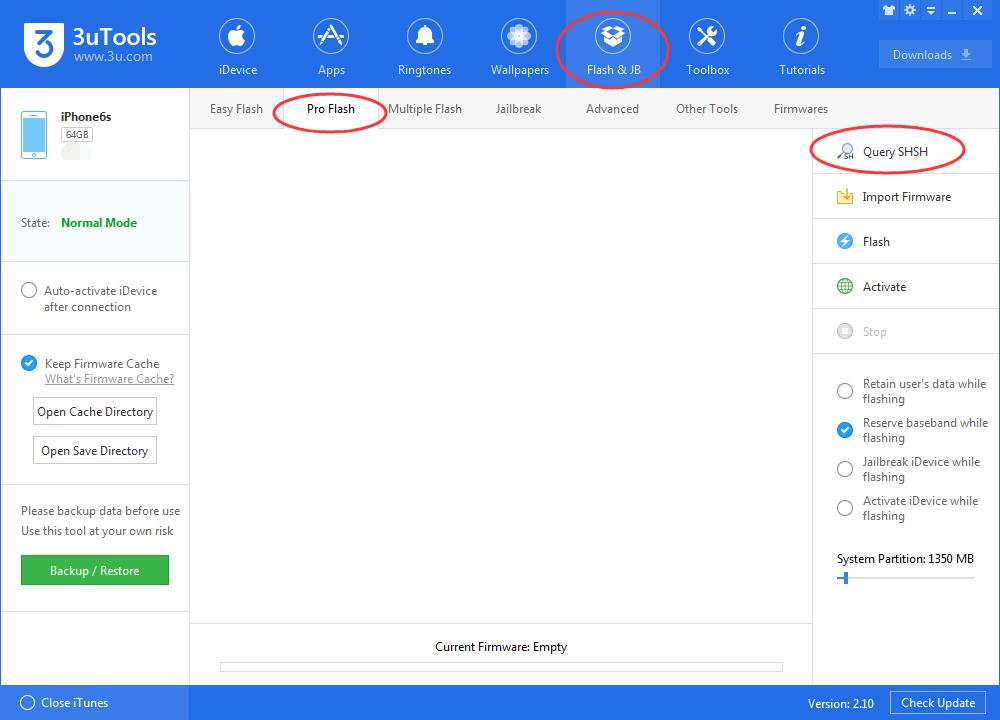The width and height of the screenshot is (1000, 720).
Task: Click Open Cache Directory button
Action: 94,412
